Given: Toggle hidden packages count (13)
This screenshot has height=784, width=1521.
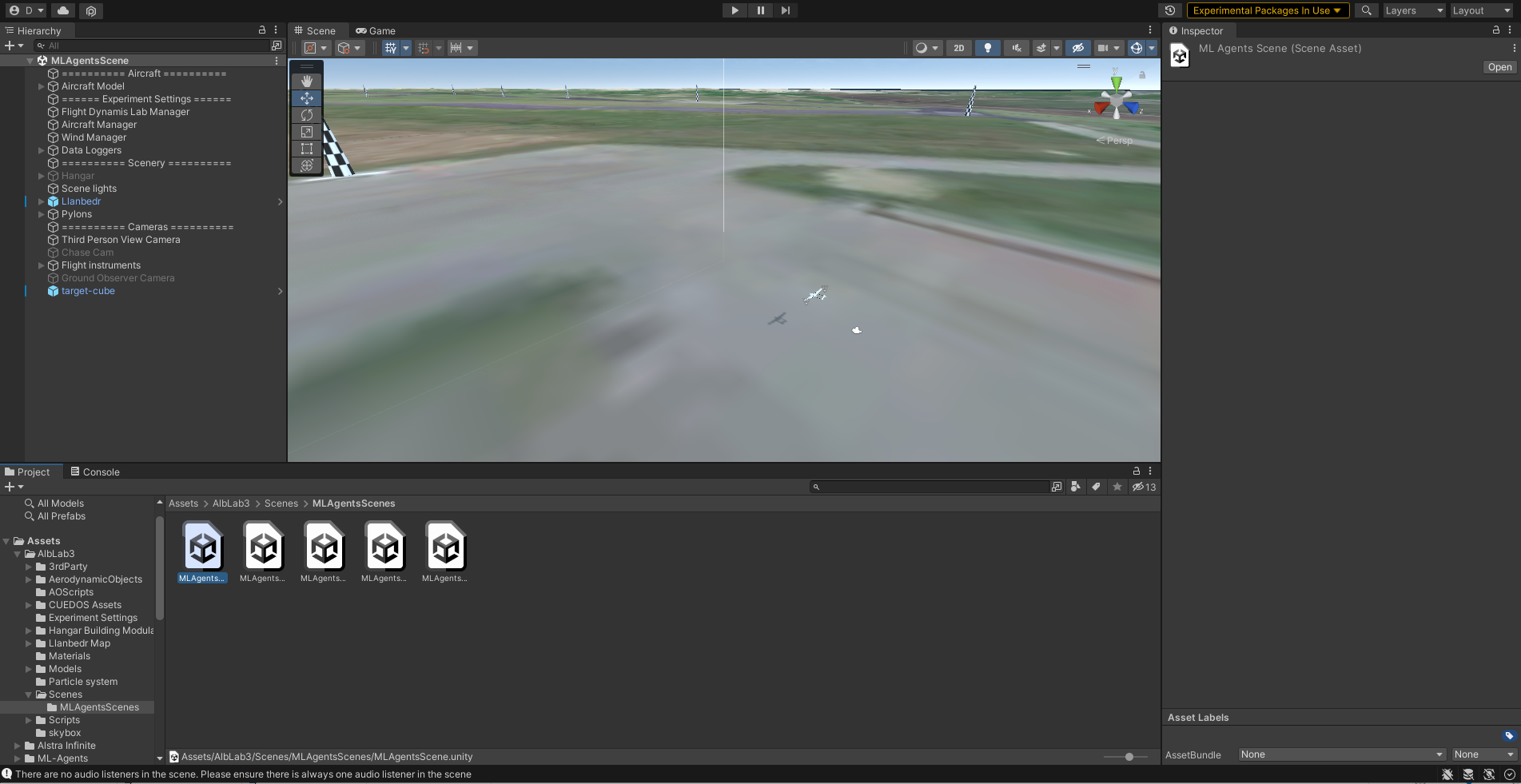Looking at the screenshot, I should click(x=1144, y=487).
